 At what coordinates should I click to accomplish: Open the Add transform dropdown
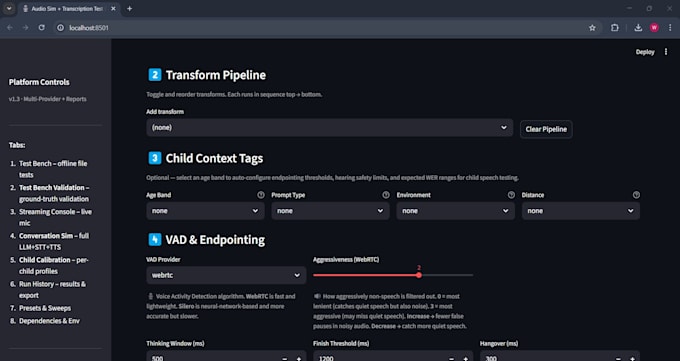(330, 128)
